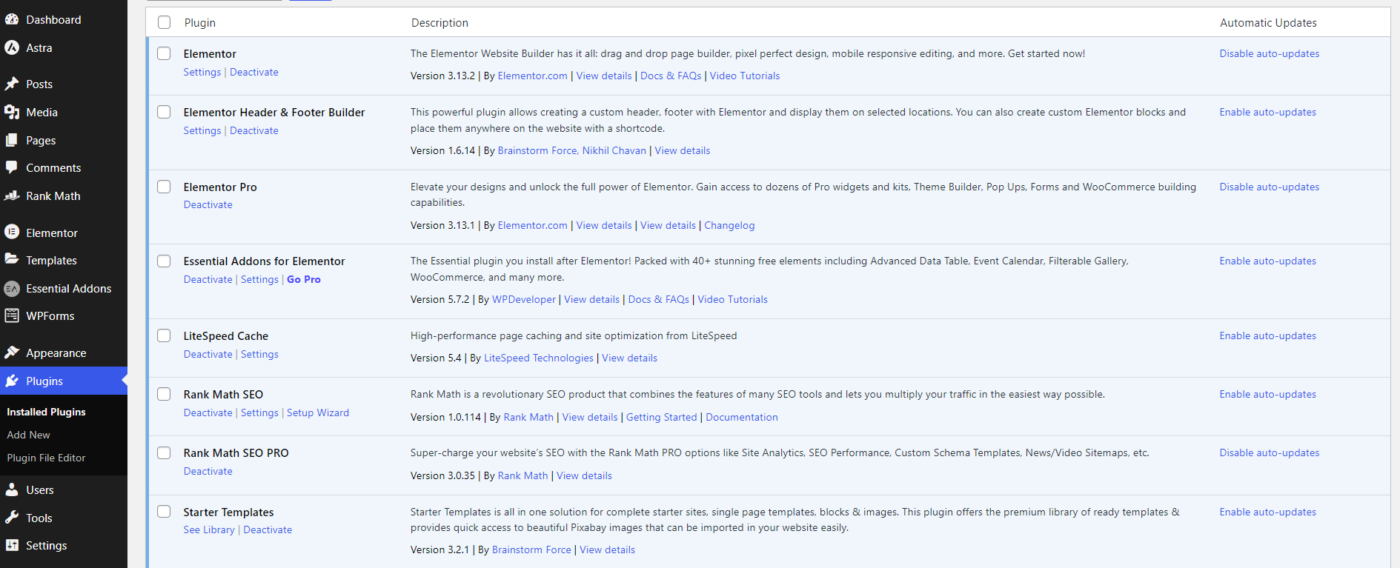
Task: Check the Rank Math SEO checkbox
Action: click(164, 394)
